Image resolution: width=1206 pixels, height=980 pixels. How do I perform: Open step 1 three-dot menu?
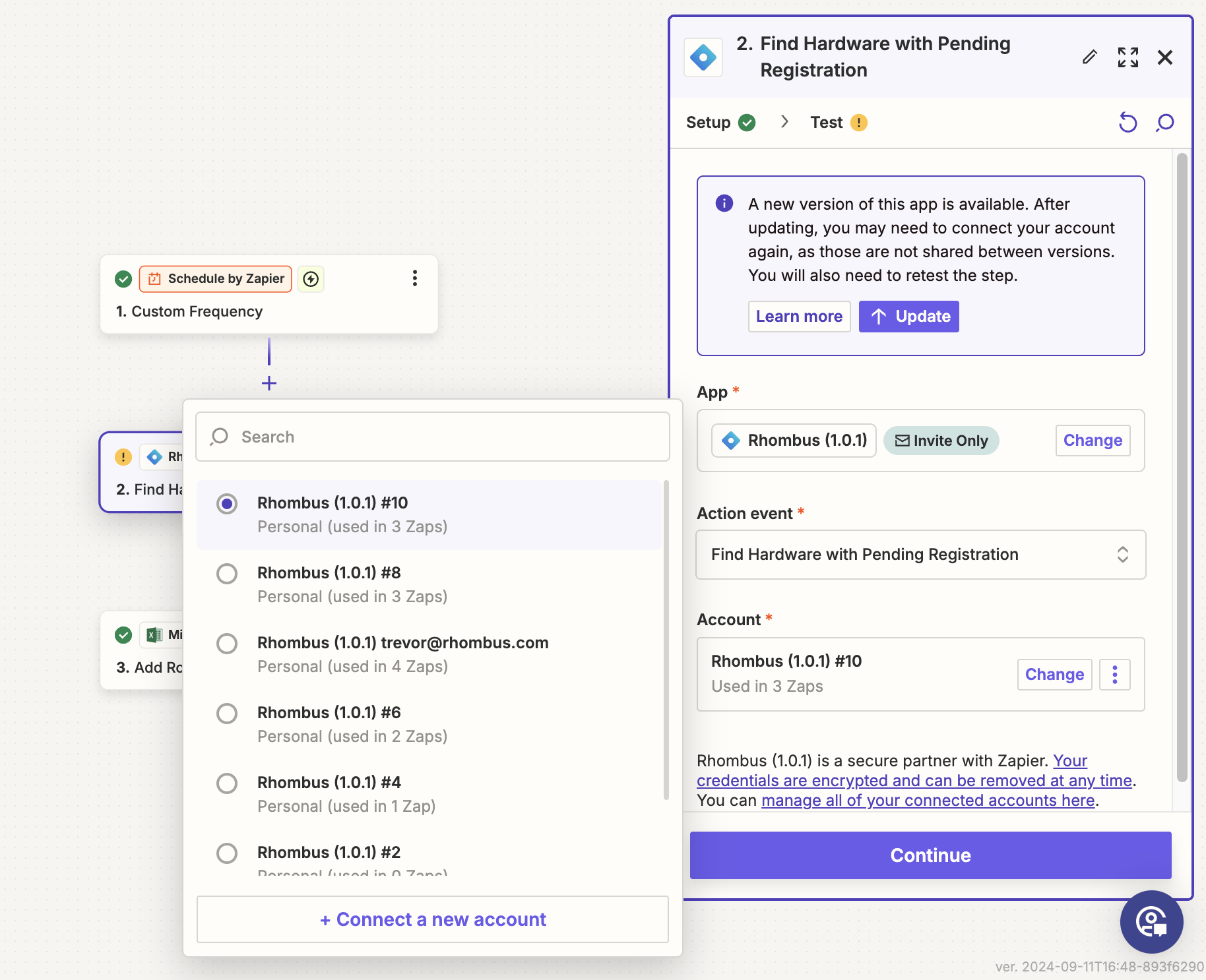coord(415,278)
